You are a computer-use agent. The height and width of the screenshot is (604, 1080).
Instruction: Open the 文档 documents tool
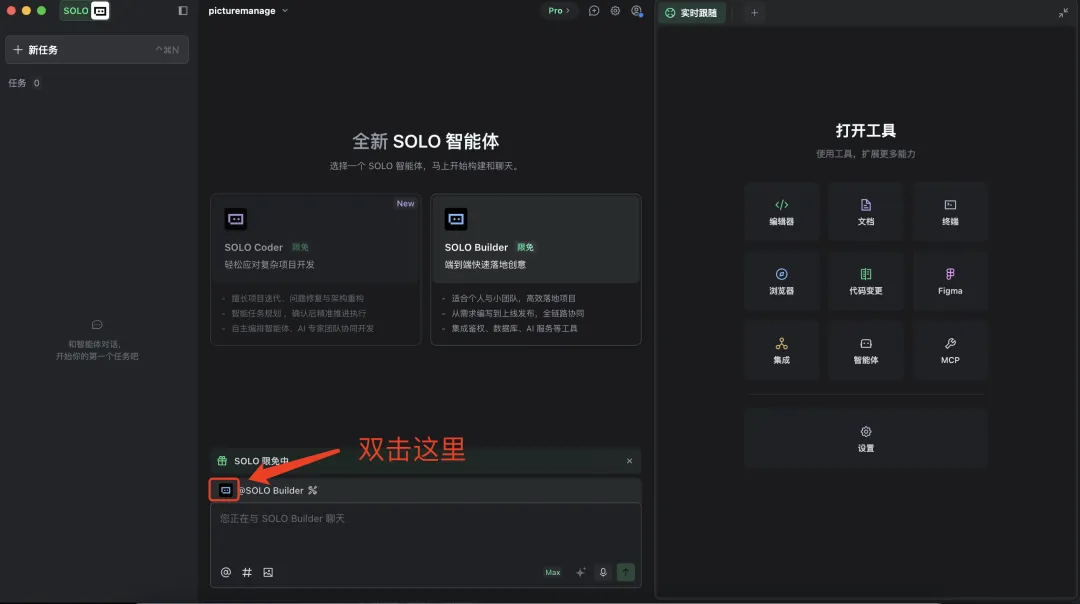click(x=866, y=212)
